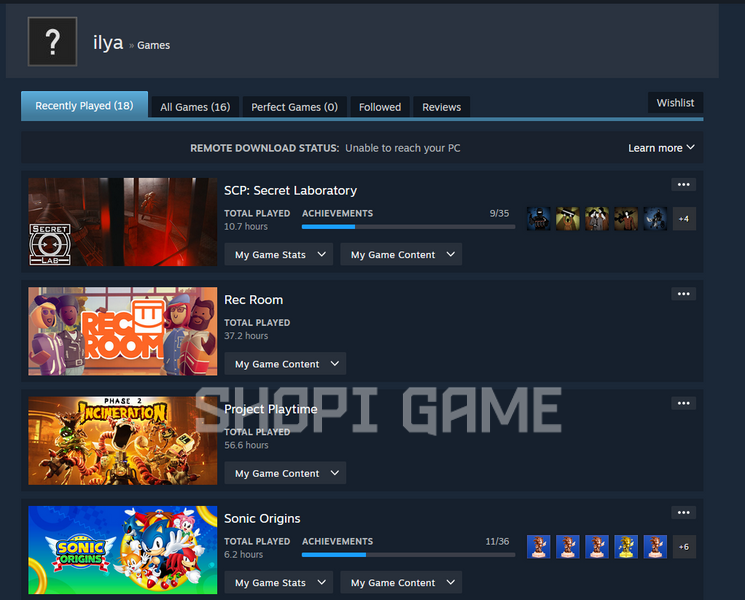Open SCP: Secret Laboratory title link
The width and height of the screenshot is (745, 600).
click(x=290, y=190)
